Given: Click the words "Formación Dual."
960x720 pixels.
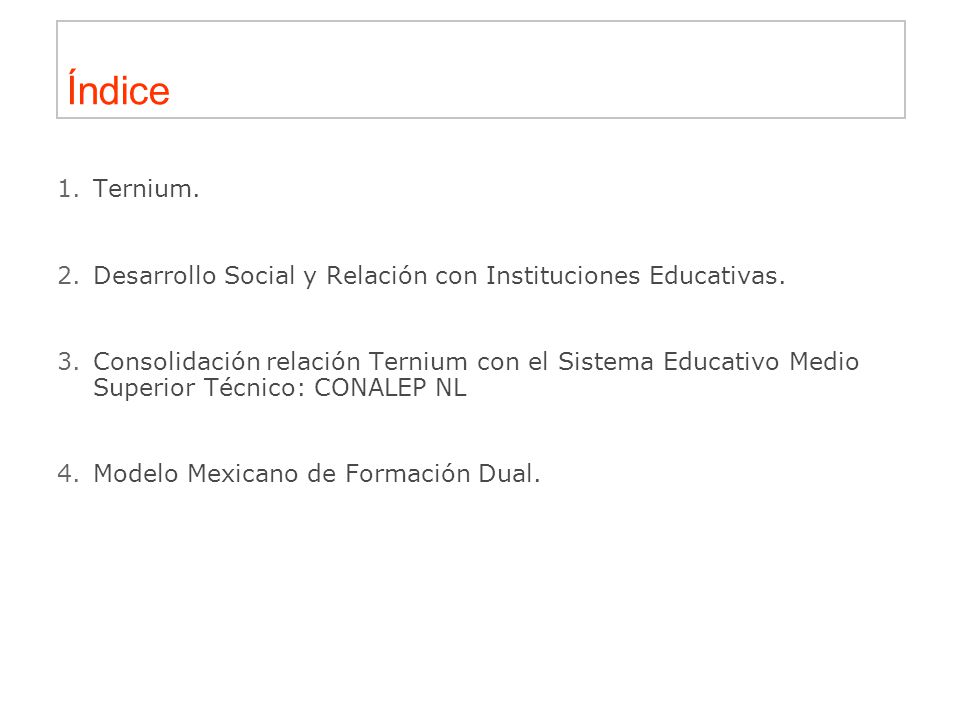Looking at the screenshot, I should pos(443,473).
